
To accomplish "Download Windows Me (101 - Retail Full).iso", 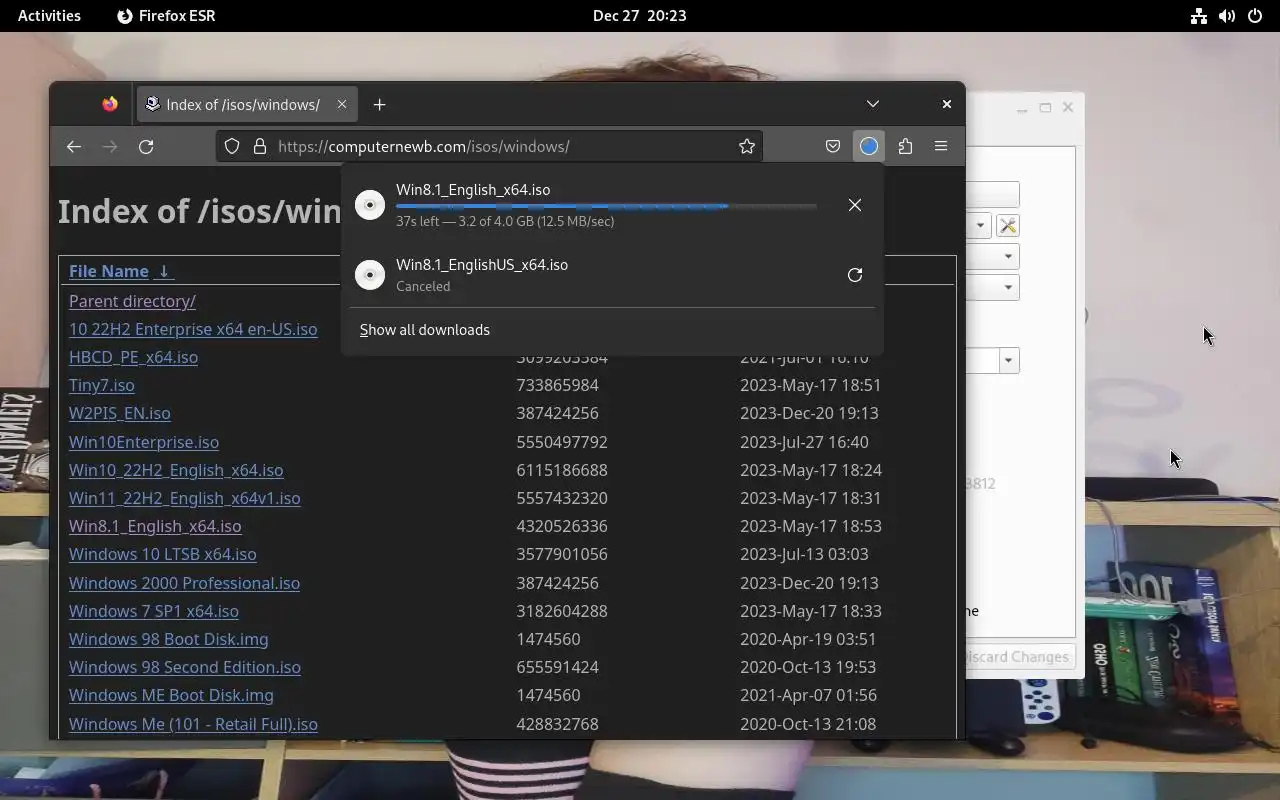I will (193, 724).
